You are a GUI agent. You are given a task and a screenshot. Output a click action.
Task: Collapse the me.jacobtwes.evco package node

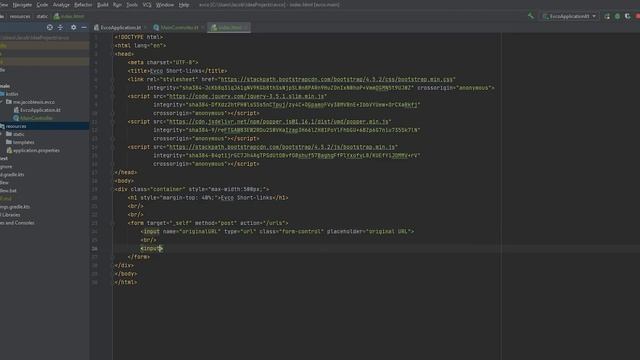[2, 102]
